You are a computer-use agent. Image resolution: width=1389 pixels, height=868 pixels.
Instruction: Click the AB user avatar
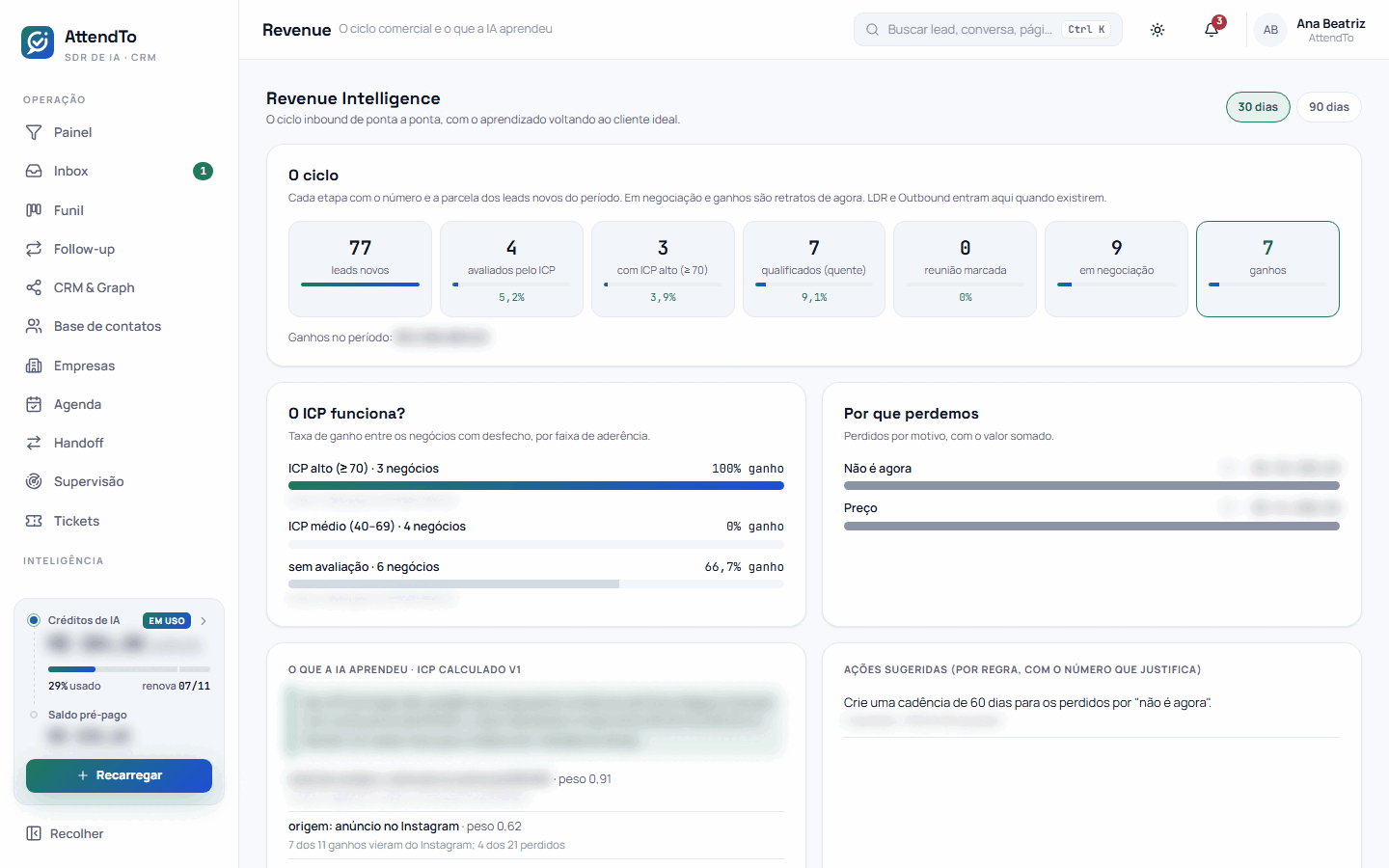click(x=1270, y=30)
